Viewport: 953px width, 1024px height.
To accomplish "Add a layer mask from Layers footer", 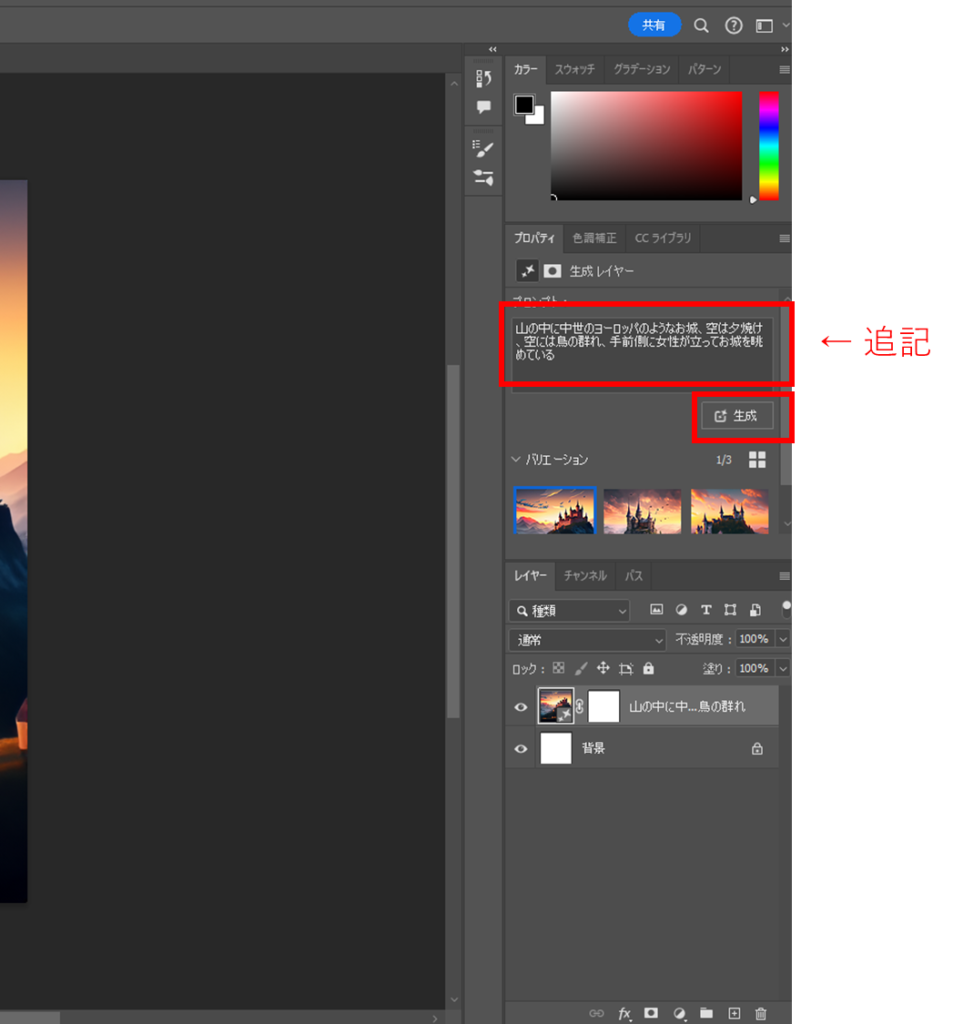I will point(651,1013).
